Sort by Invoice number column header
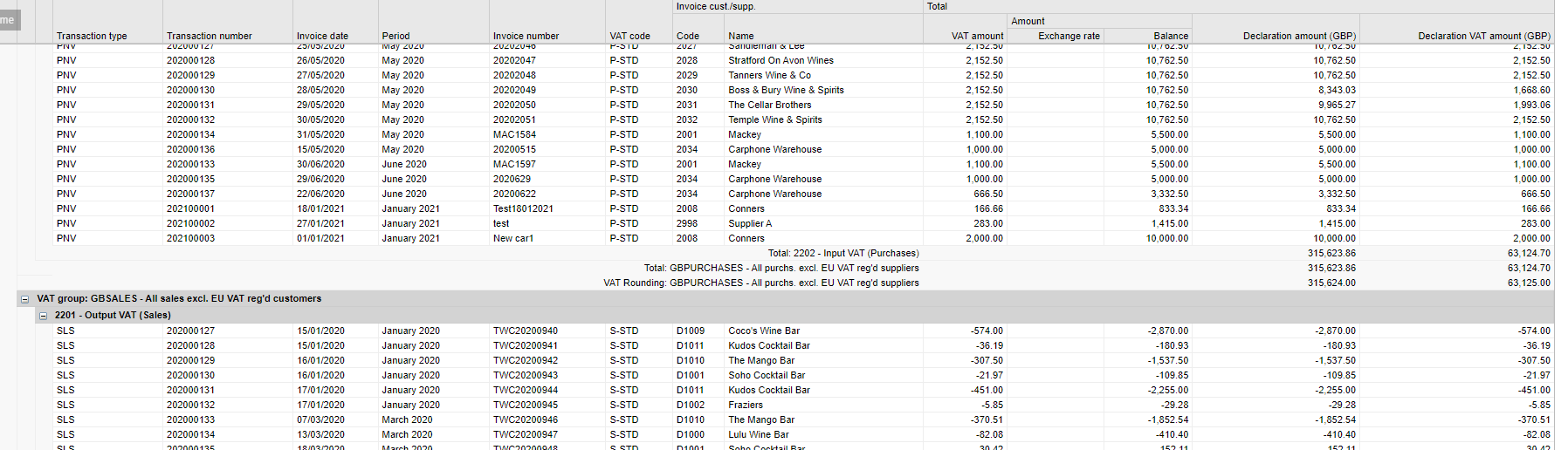This screenshot has width=1568, height=450. (526, 36)
